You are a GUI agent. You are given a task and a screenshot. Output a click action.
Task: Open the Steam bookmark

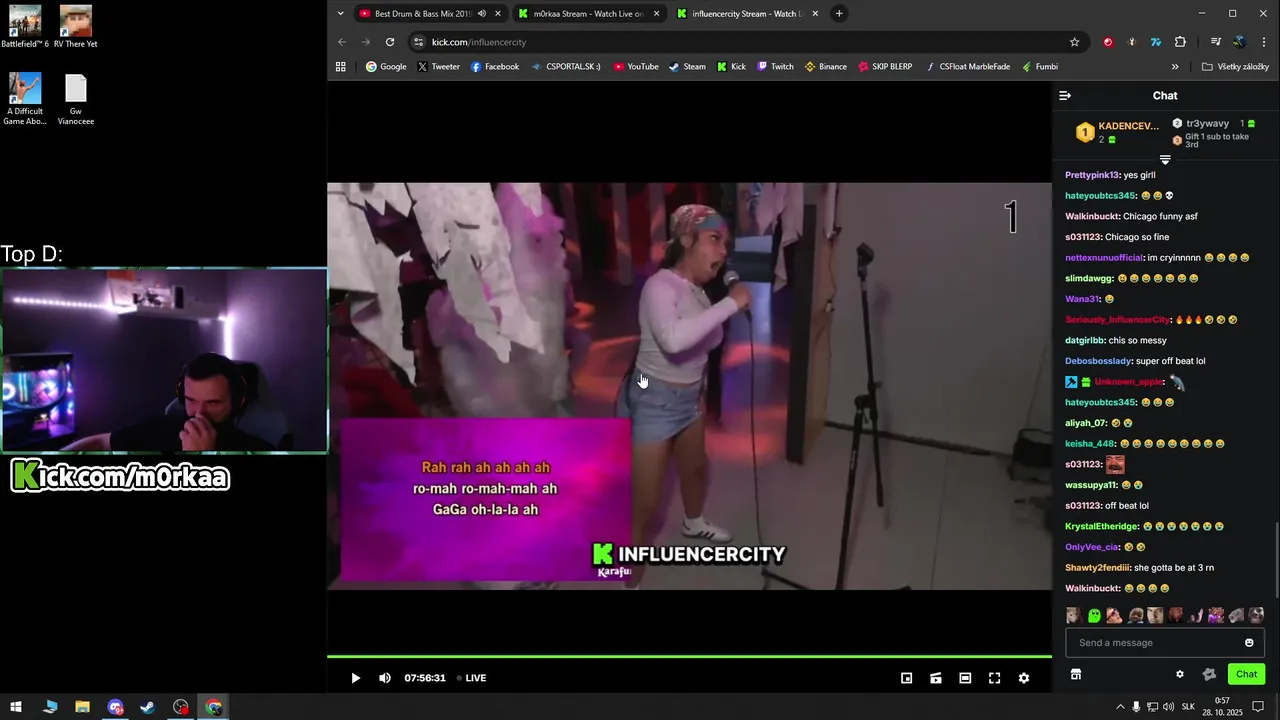[x=687, y=67]
